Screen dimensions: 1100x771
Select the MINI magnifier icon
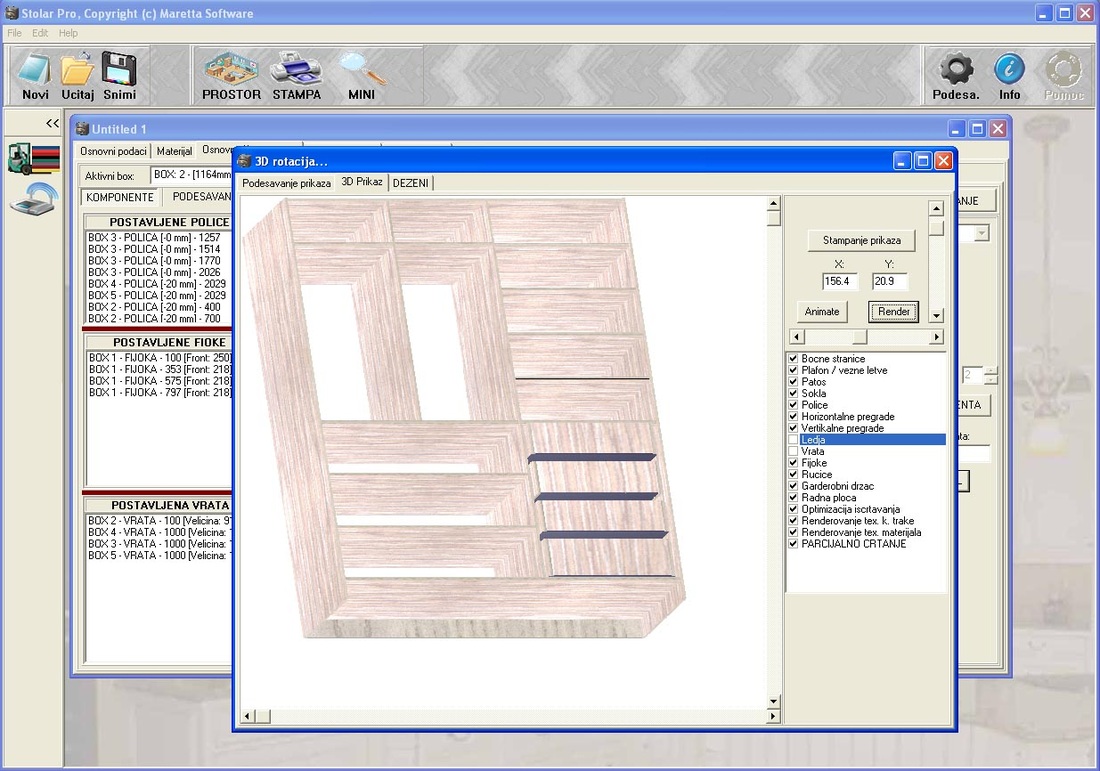(361, 72)
